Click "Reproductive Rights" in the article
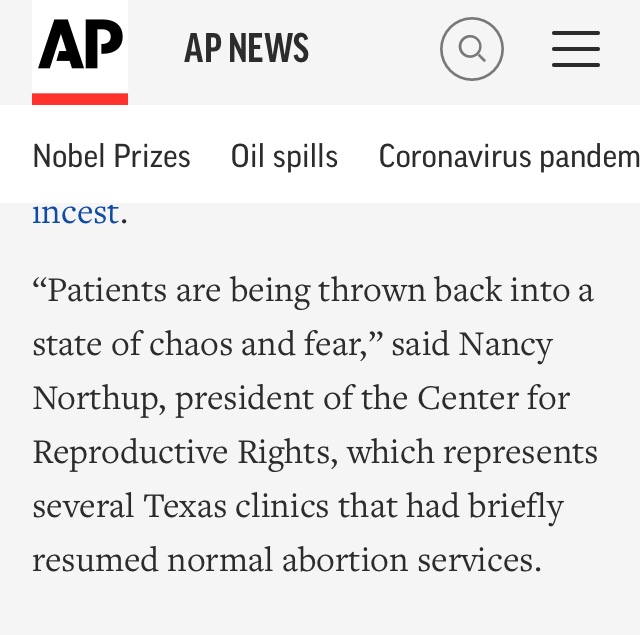Viewport: 640px width, 635px height. [x=184, y=452]
